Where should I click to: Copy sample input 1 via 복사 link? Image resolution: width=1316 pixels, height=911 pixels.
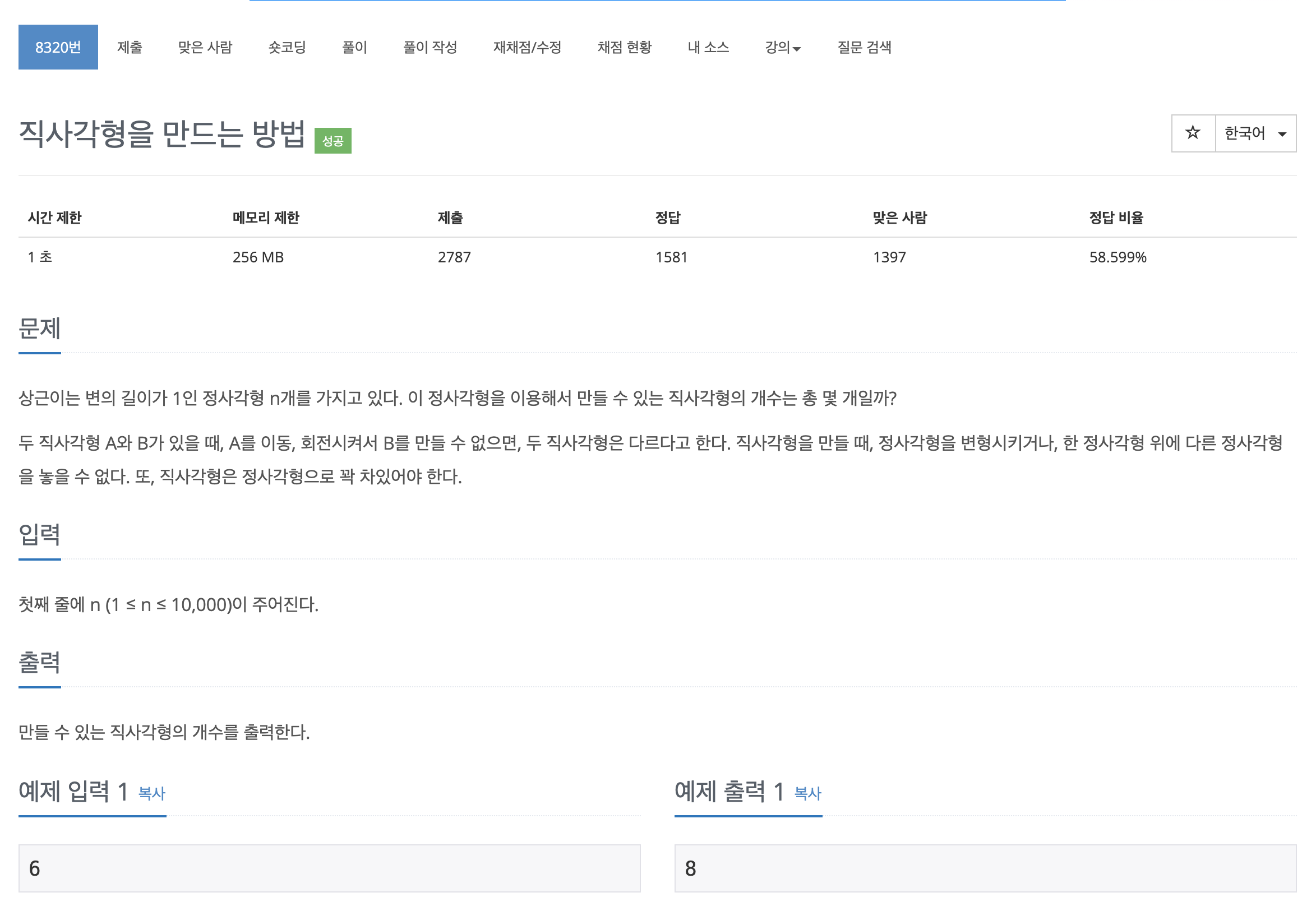(x=152, y=793)
